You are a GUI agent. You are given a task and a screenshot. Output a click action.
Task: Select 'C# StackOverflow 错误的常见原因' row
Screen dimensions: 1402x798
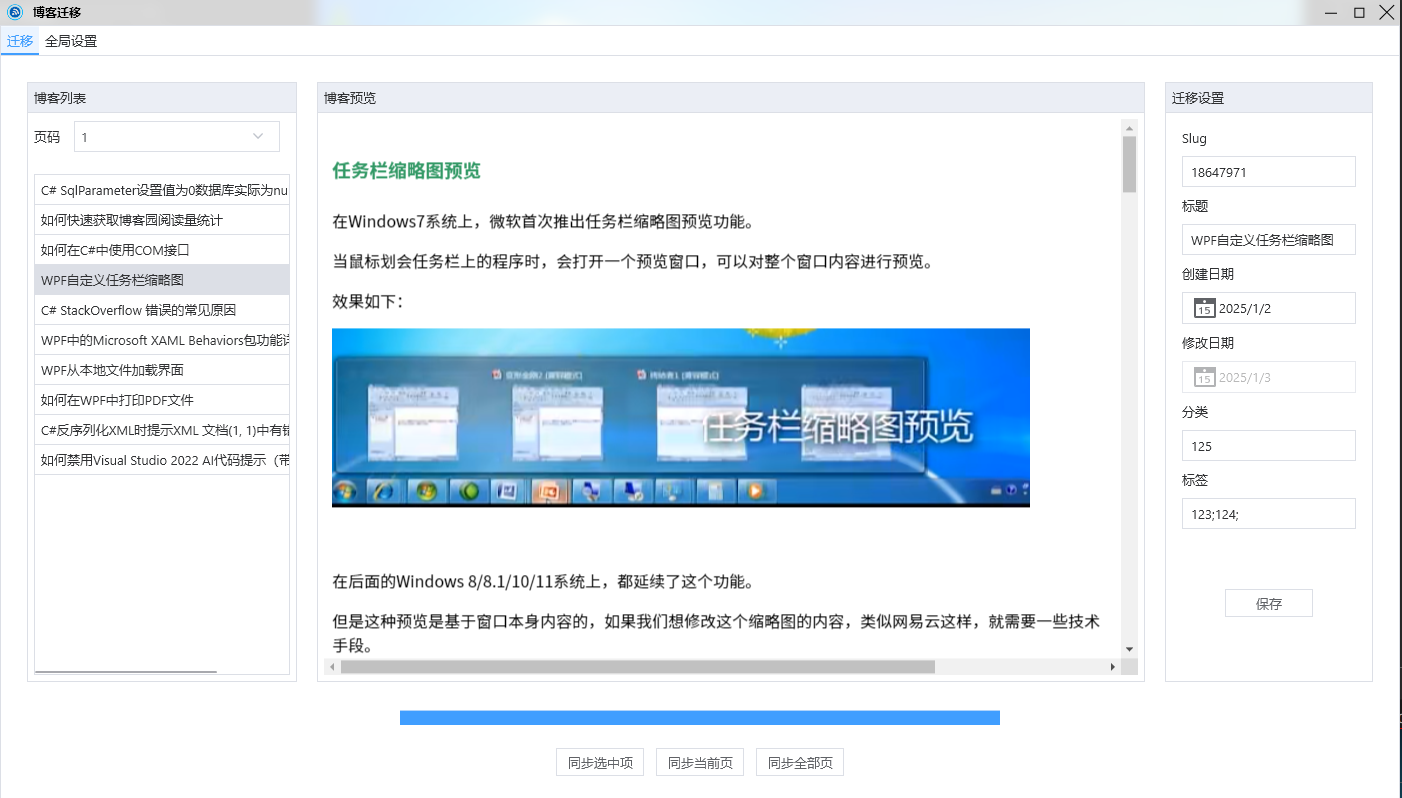click(162, 310)
